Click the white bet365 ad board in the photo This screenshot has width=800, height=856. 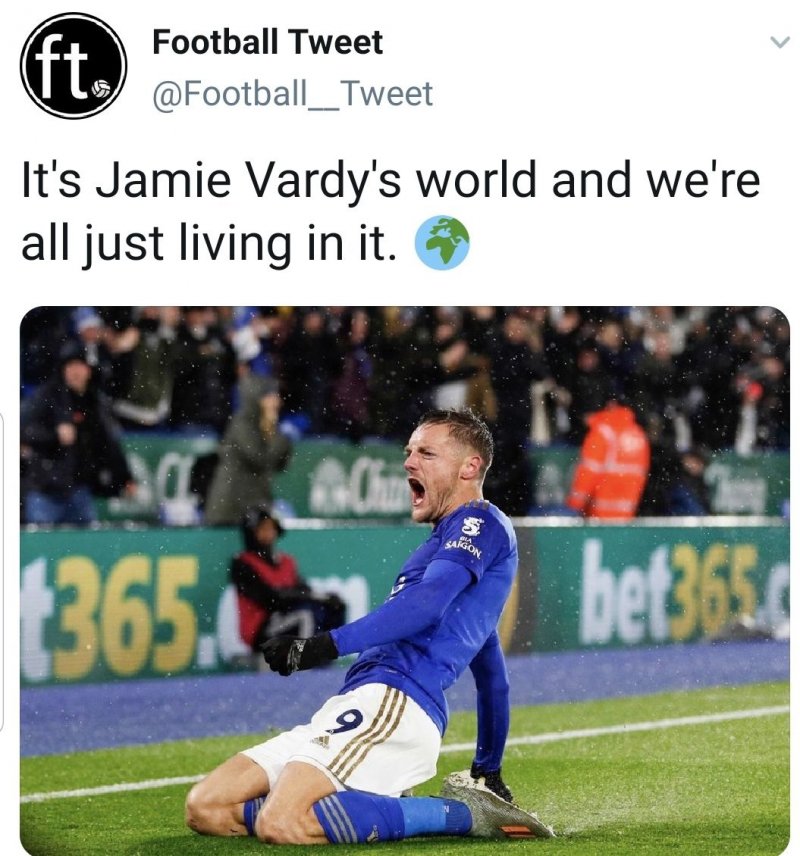pyautogui.click(x=683, y=592)
